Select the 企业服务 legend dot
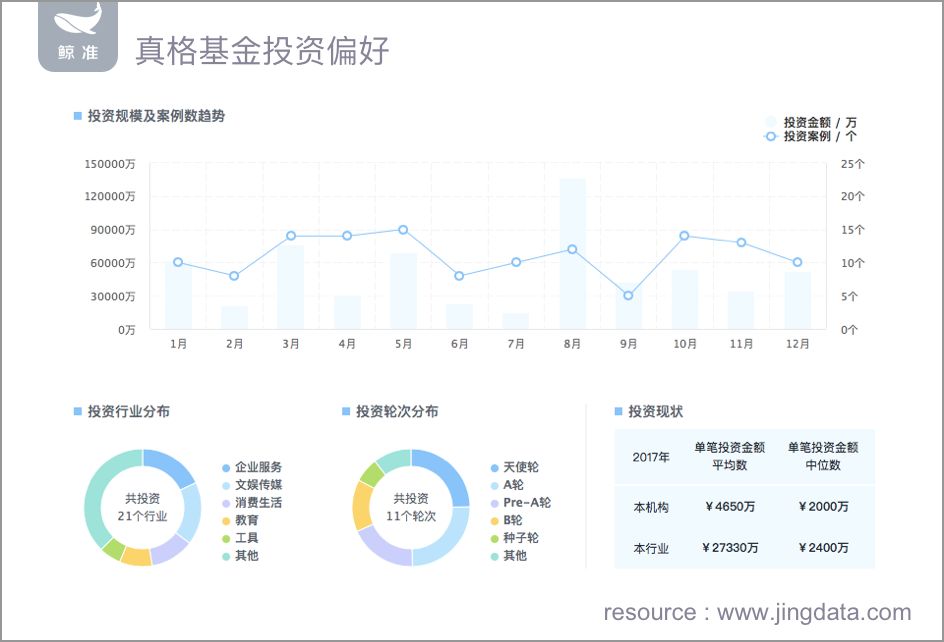Viewport: 944px width, 642px height. pyautogui.click(x=226, y=468)
